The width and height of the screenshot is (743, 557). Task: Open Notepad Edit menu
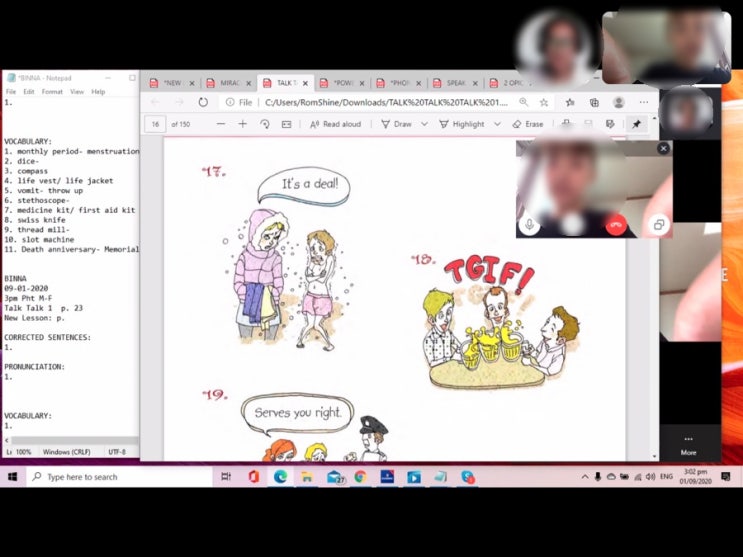point(29,91)
